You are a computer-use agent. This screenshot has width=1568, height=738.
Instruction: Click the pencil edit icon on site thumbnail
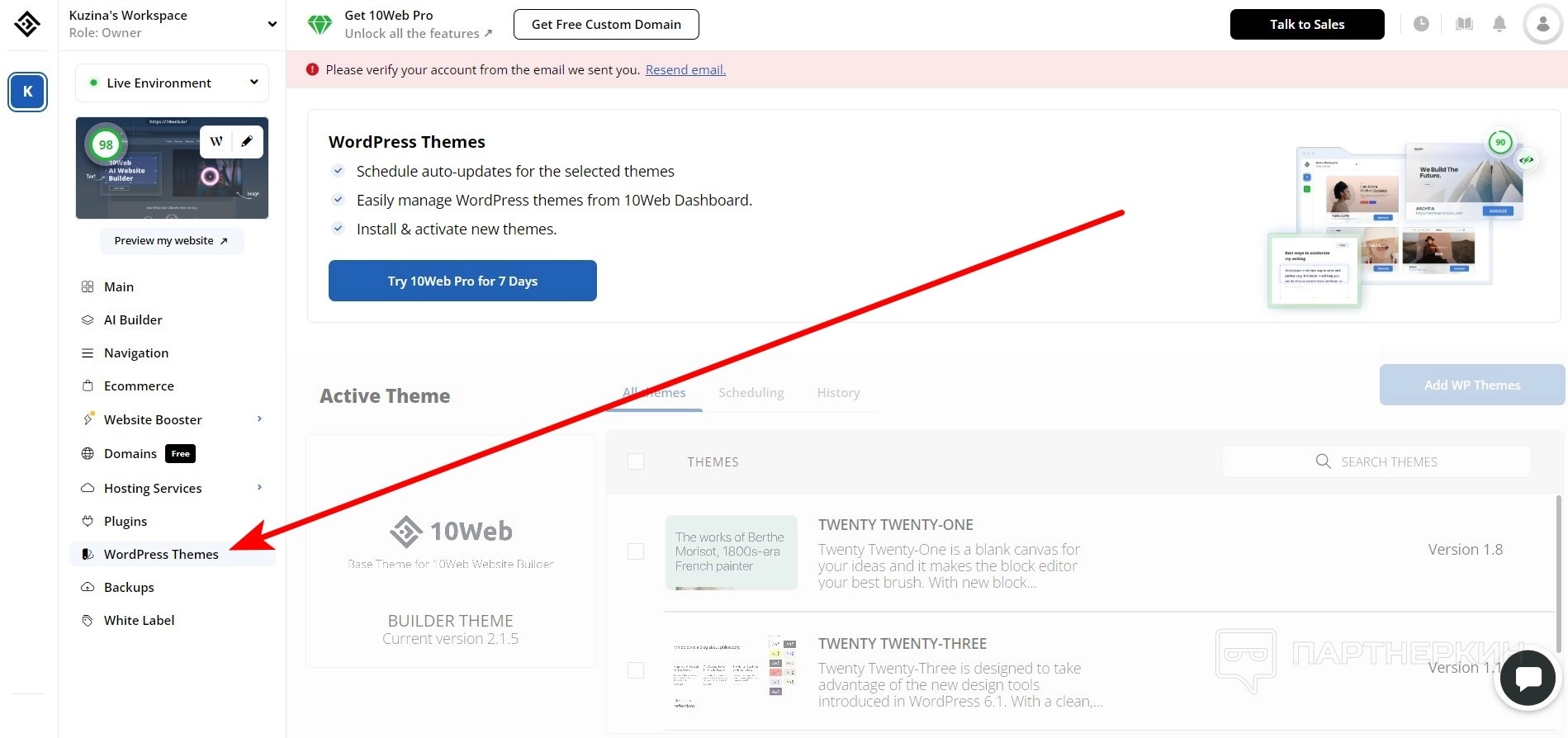pos(247,141)
